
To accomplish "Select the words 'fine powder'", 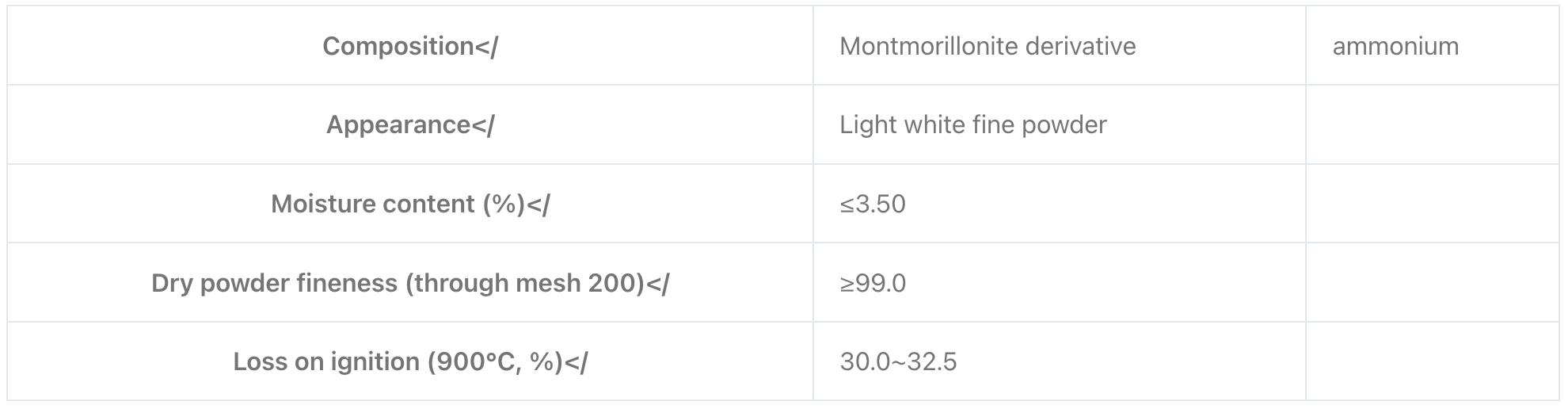I will (x=1033, y=124).
